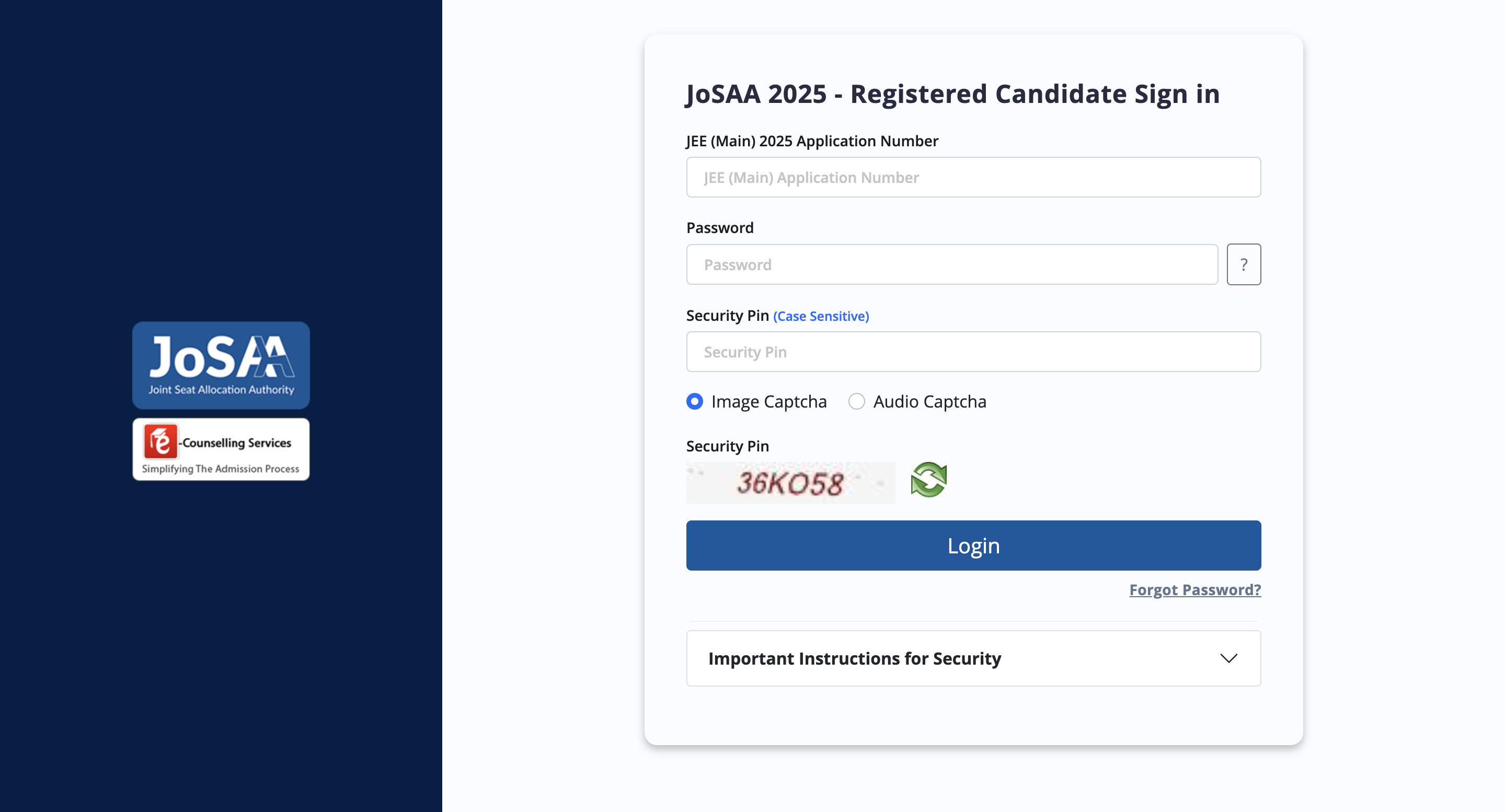Click the JEE (Main) Application Number field
The width and height of the screenshot is (1505, 812).
click(973, 178)
